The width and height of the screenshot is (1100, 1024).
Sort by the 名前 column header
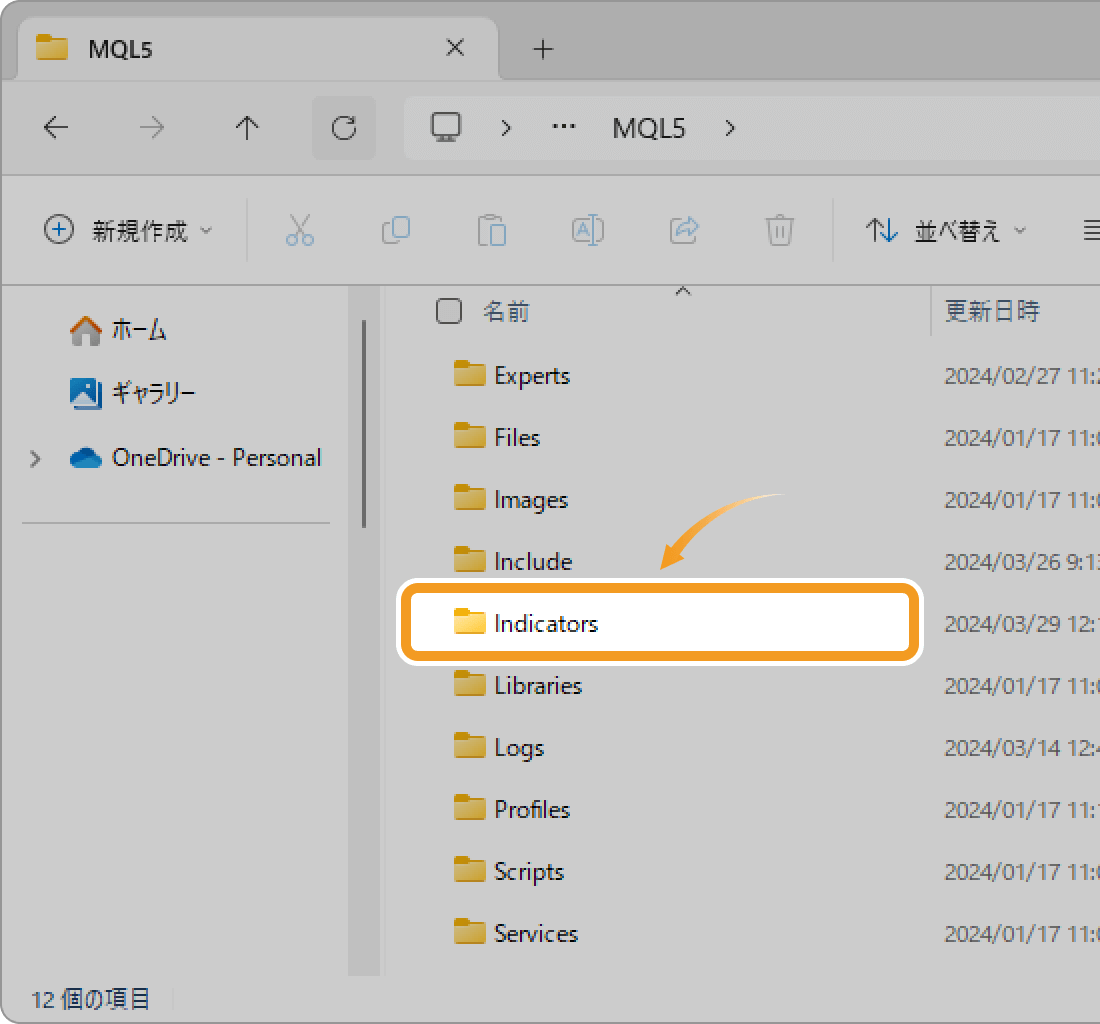pyautogui.click(x=506, y=311)
